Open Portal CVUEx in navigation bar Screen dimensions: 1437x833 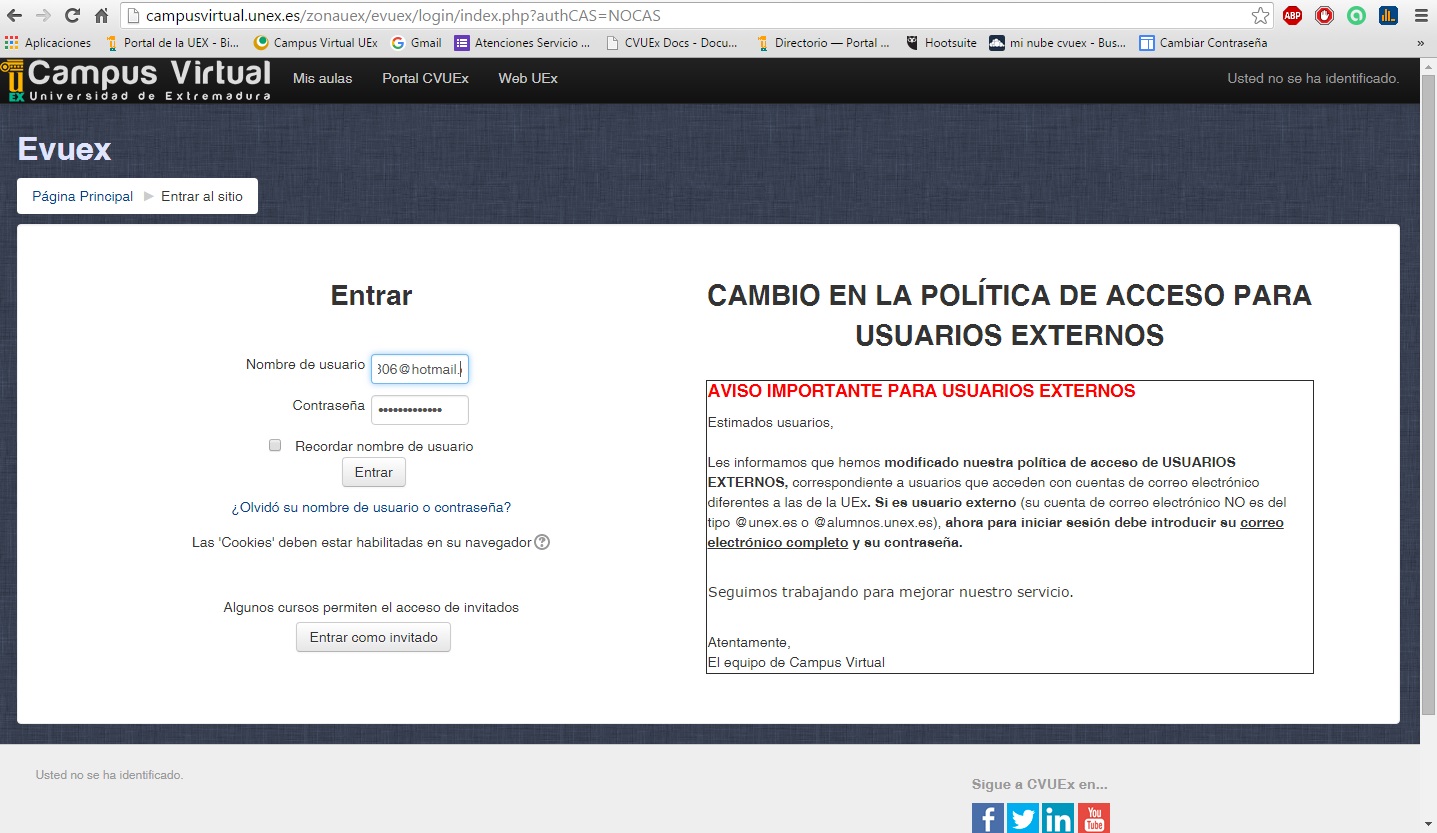[425, 78]
